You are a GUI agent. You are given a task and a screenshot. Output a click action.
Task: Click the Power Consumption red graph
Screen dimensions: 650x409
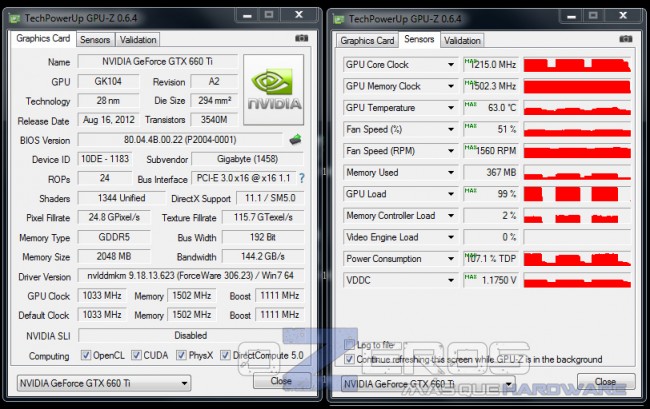pyautogui.click(x=577, y=259)
